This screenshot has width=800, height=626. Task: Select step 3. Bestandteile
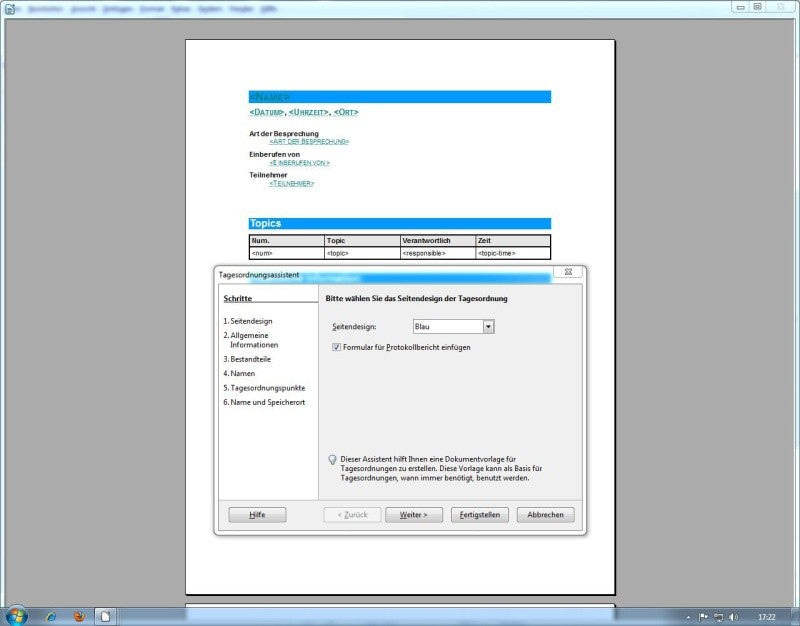pyautogui.click(x=247, y=359)
